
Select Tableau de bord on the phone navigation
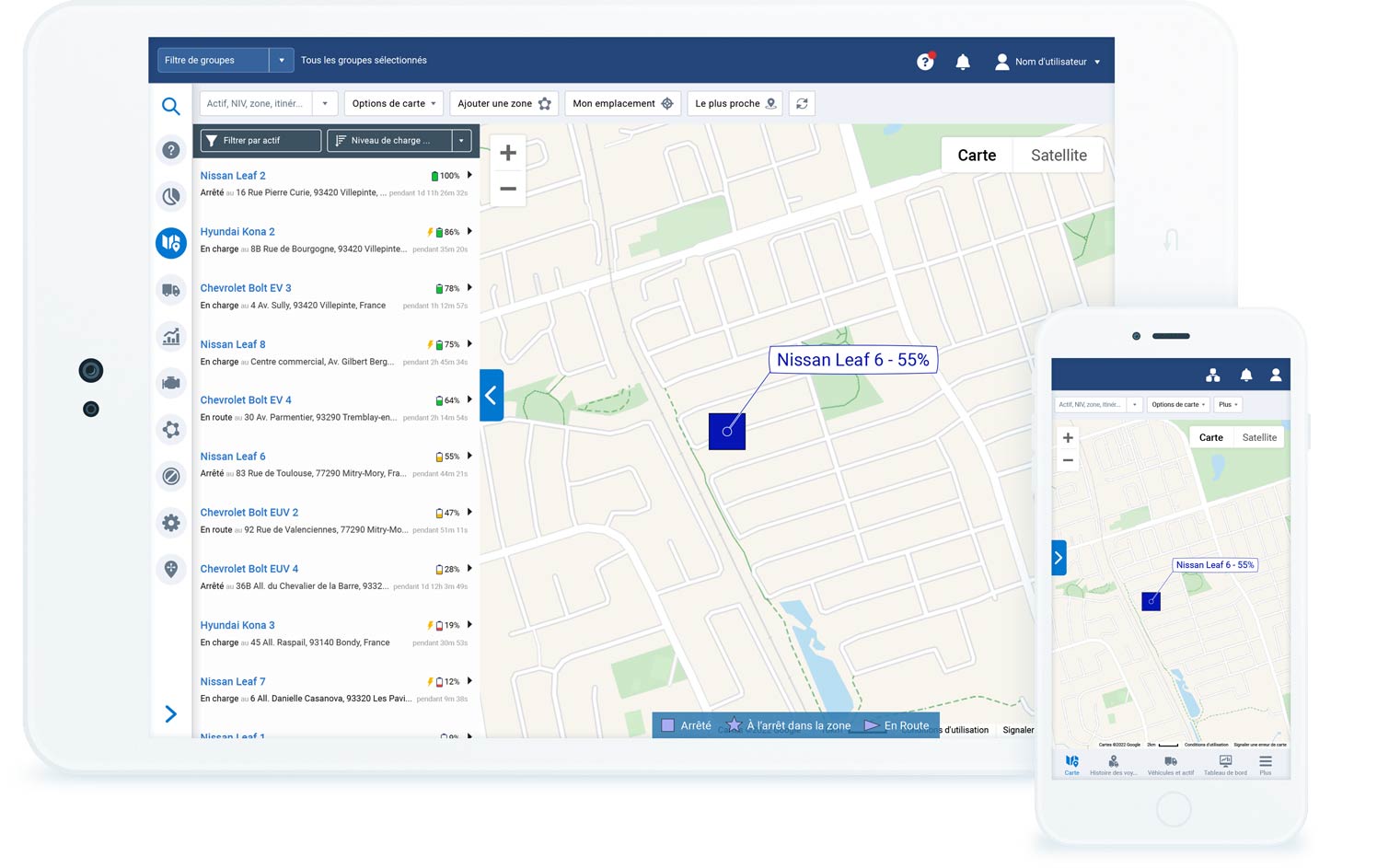point(1225,762)
